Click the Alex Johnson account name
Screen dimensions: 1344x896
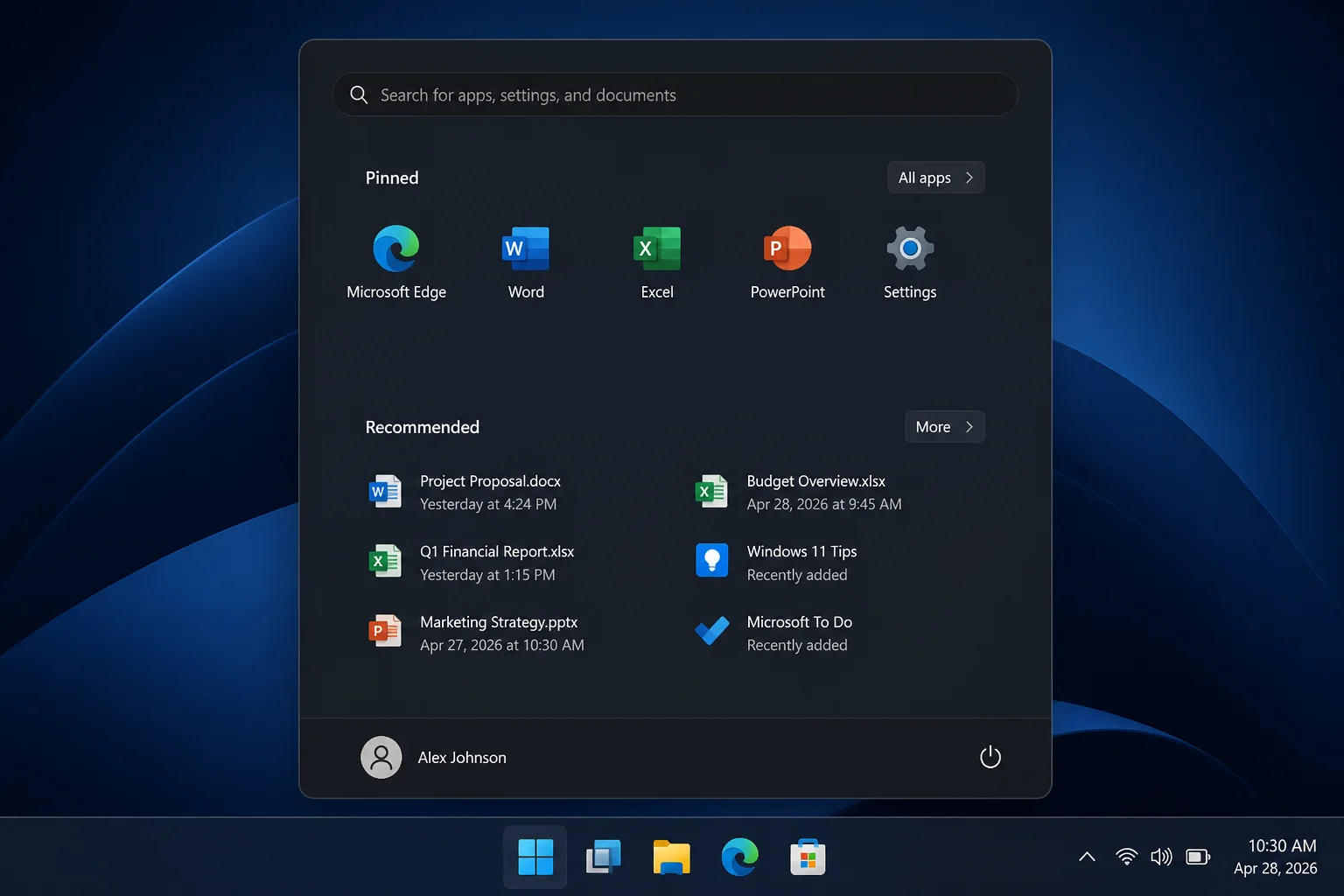(462, 758)
